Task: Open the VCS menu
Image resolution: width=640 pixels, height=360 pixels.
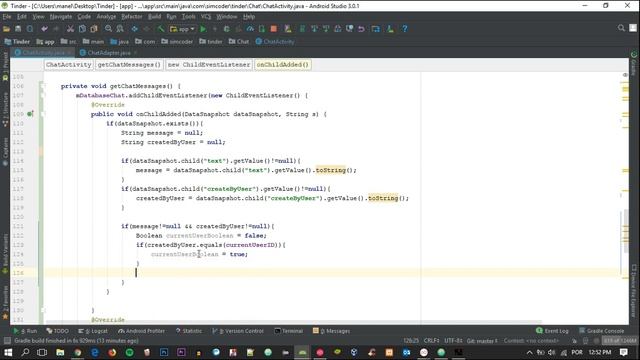Action: 206,17
